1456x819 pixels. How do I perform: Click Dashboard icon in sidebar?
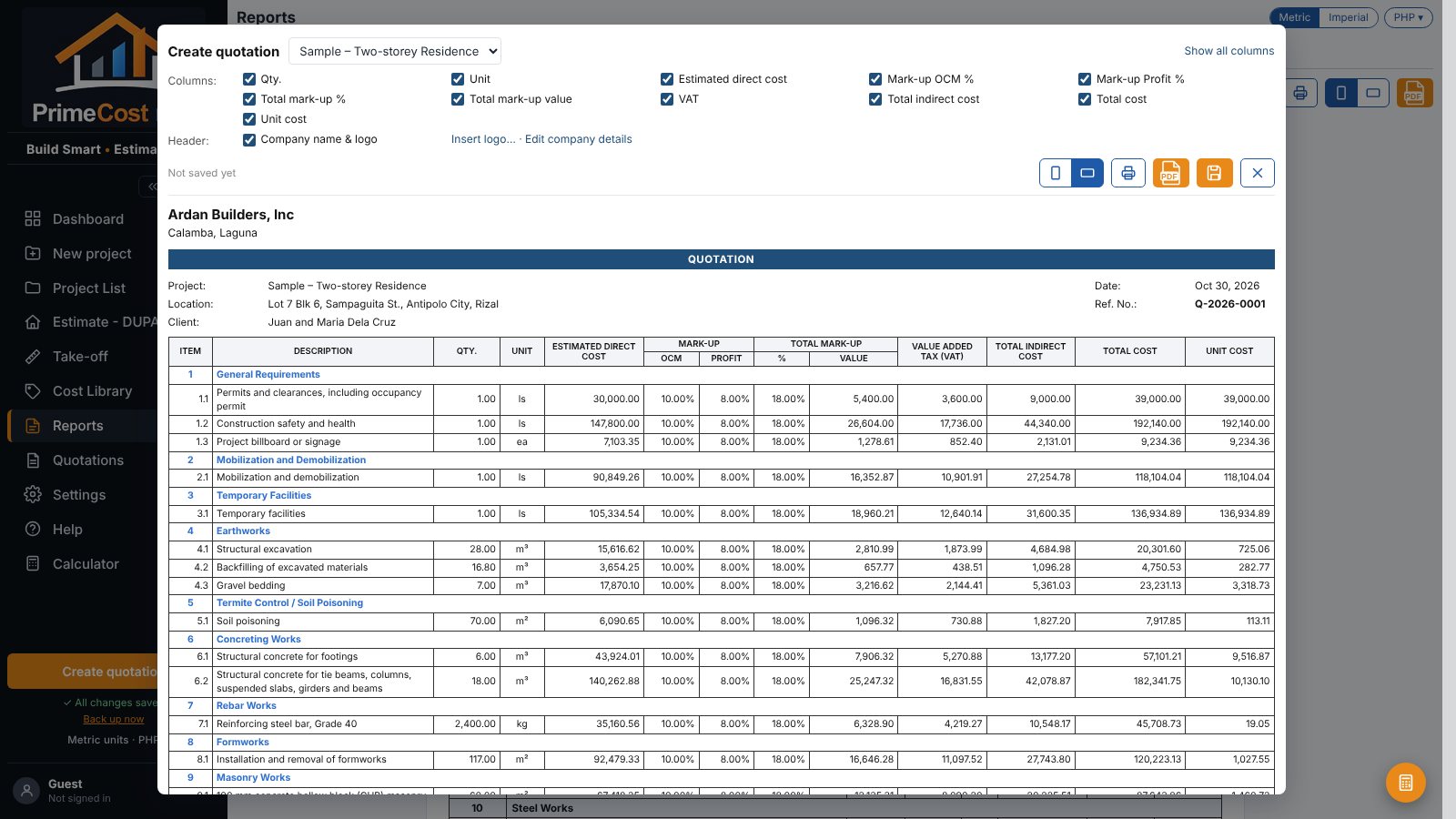(x=33, y=218)
